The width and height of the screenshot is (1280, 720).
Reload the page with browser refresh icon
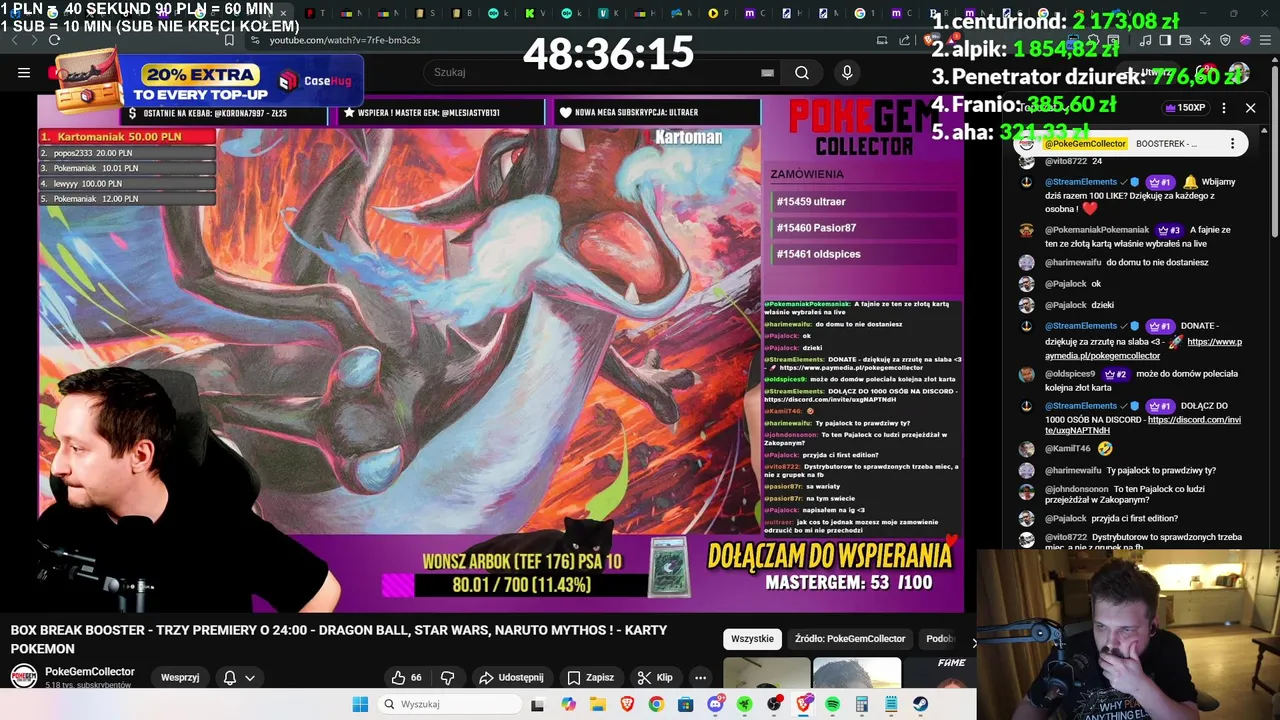click(54, 40)
